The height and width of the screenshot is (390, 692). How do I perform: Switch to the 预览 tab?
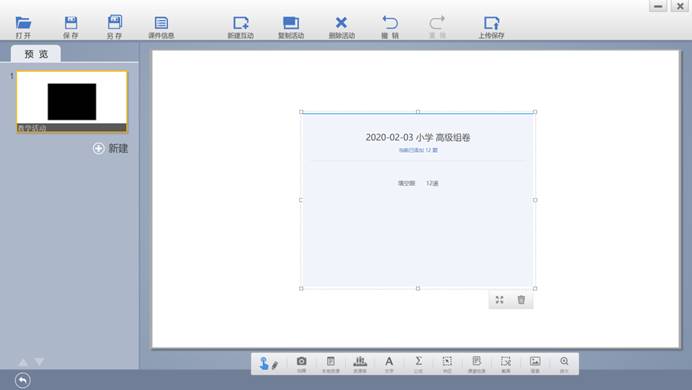(36, 54)
